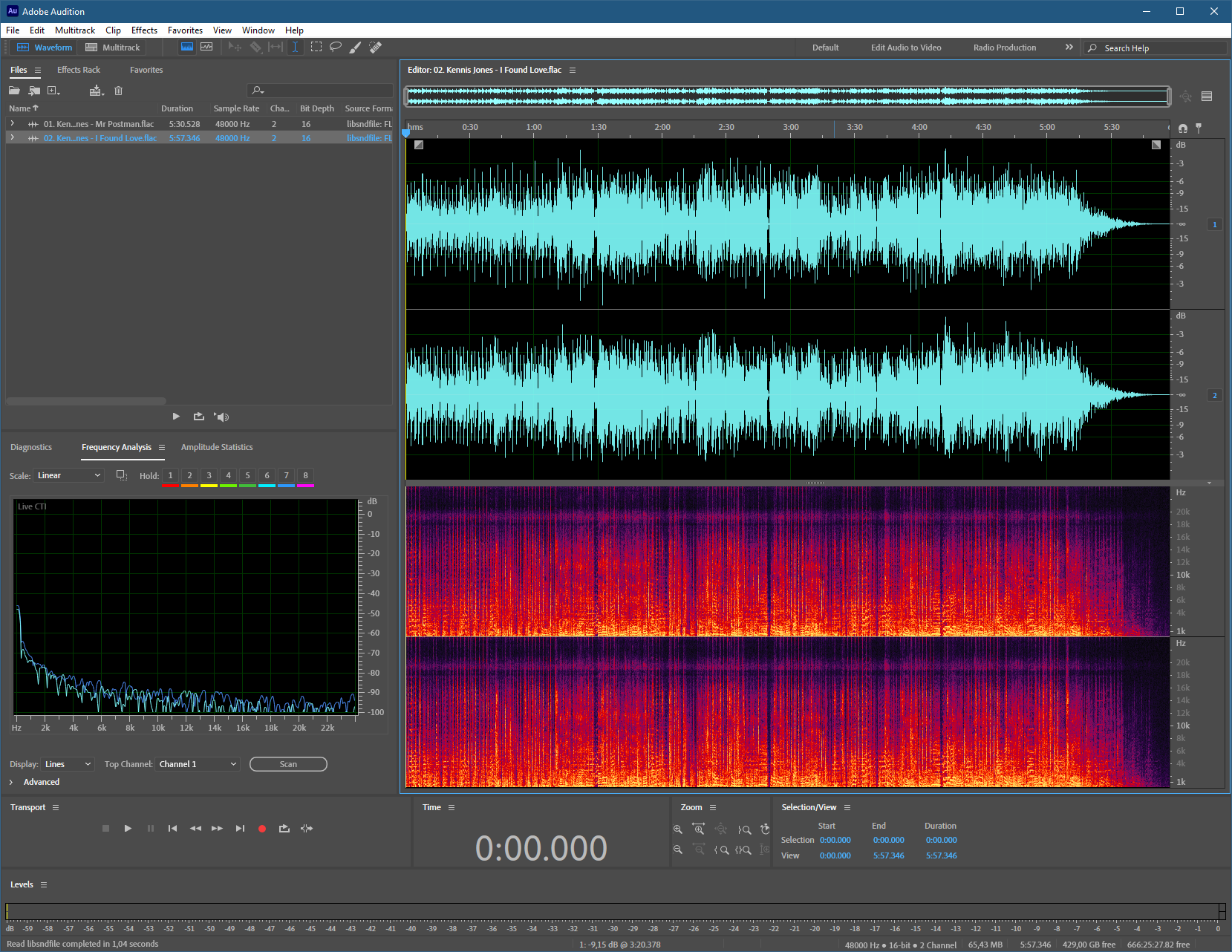Expand the Advanced section
This screenshot has height=952, width=1232.
(x=11, y=782)
